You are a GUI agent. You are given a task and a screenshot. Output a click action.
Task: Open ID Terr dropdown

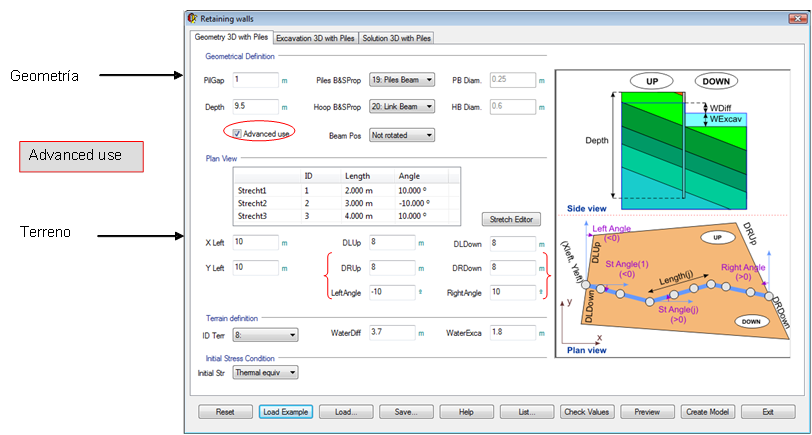coord(265,336)
